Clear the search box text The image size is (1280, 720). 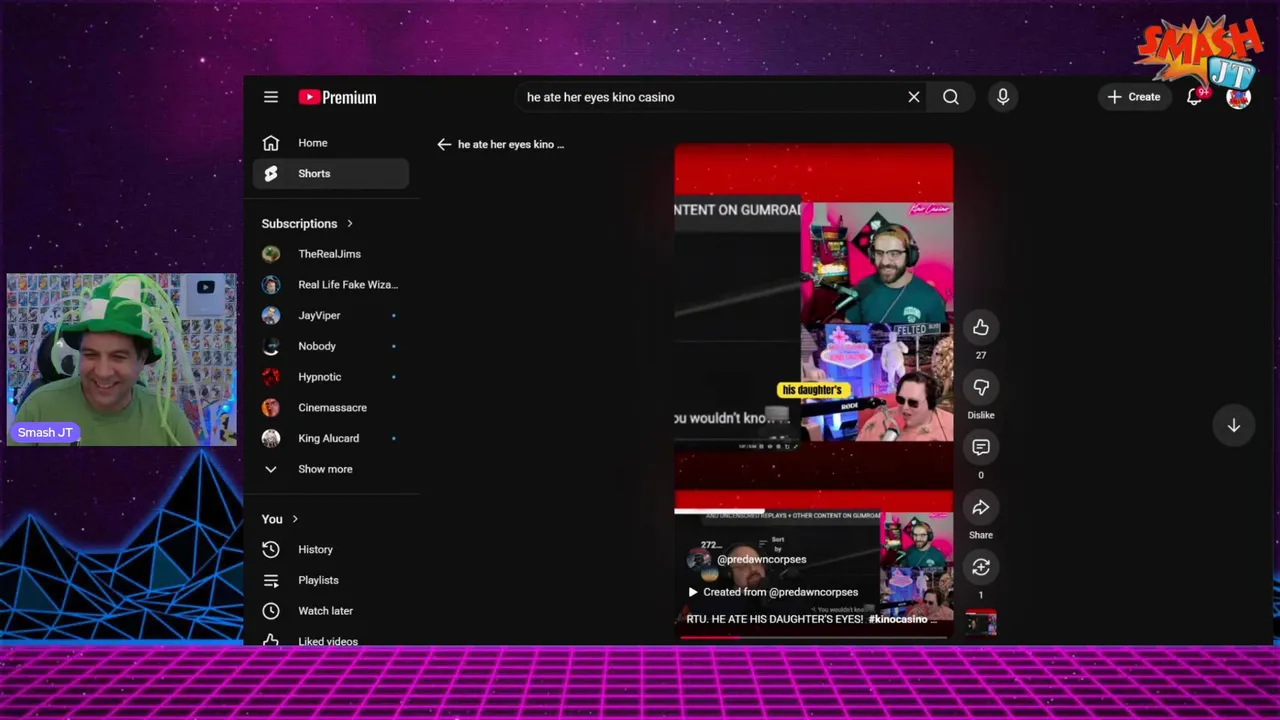coord(913,97)
